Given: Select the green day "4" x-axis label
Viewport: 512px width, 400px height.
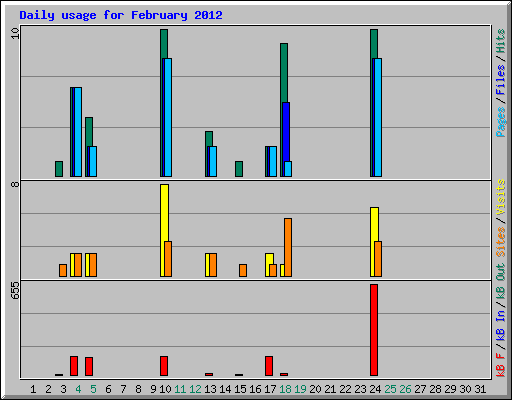Looking at the screenshot, I should coord(78,389).
